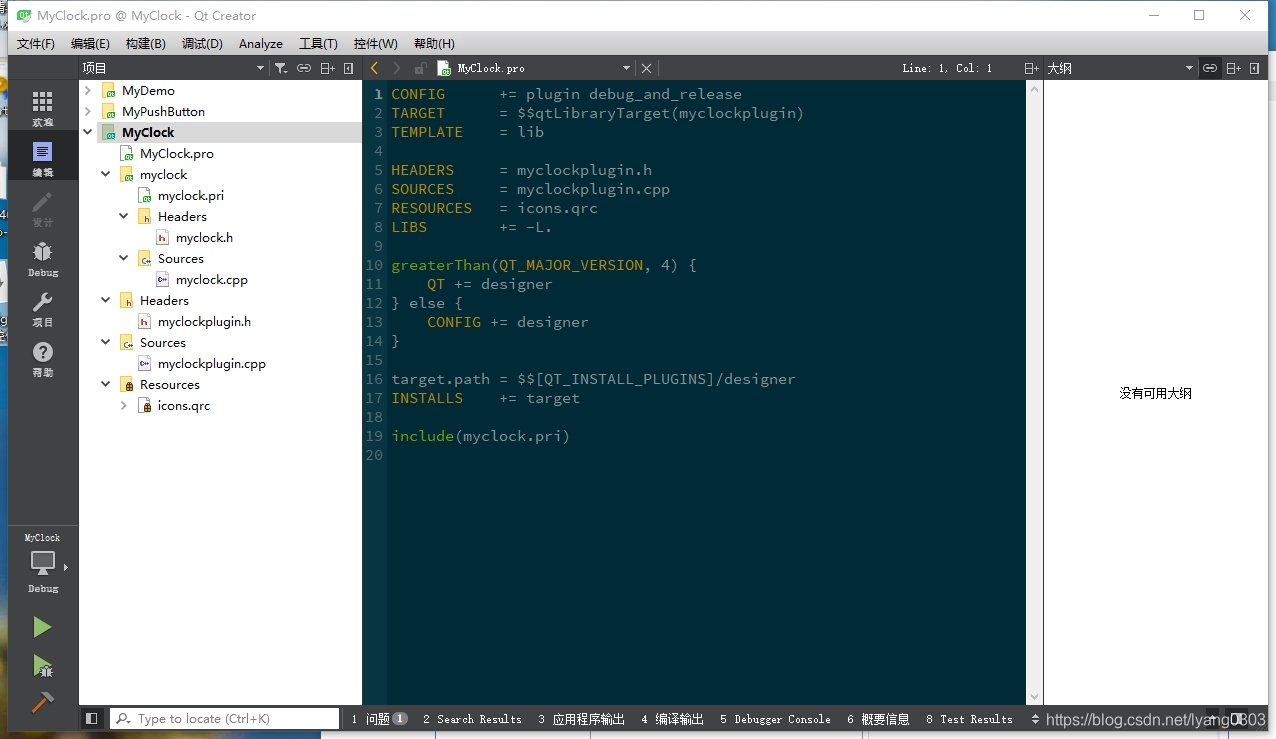The width and height of the screenshot is (1276, 739).
Task: Toggle the file read-only lock icon
Action: [x=420, y=68]
